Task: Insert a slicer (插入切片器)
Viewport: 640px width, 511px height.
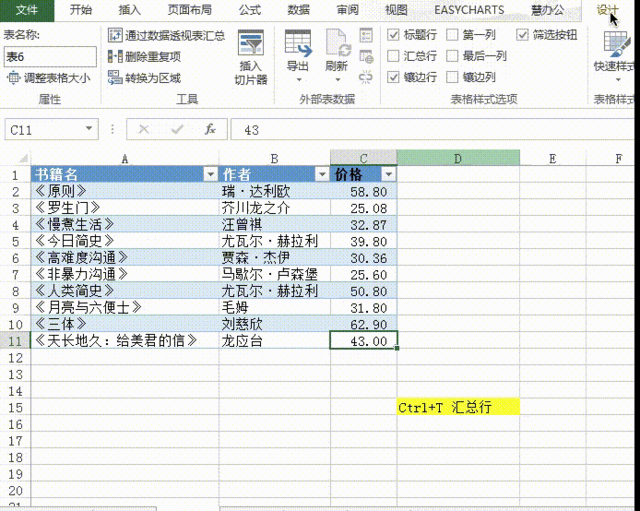Action: [x=251, y=57]
